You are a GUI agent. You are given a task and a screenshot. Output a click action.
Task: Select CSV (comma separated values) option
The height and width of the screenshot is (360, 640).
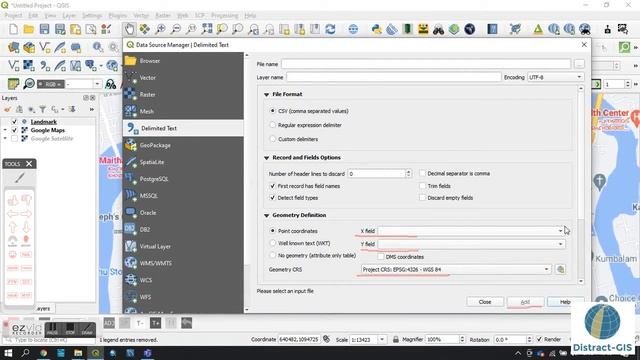[x=273, y=111]
